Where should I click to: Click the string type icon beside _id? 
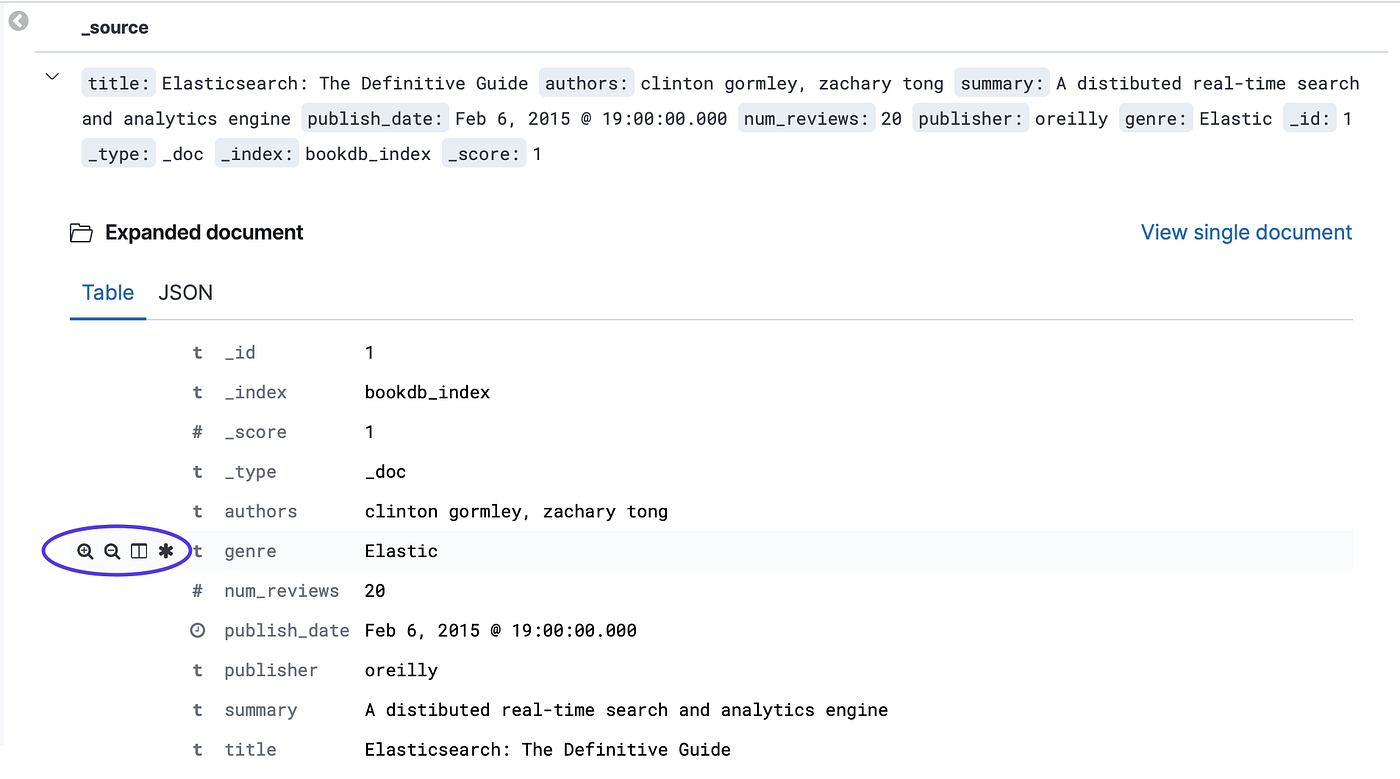(x=198, y=353)
